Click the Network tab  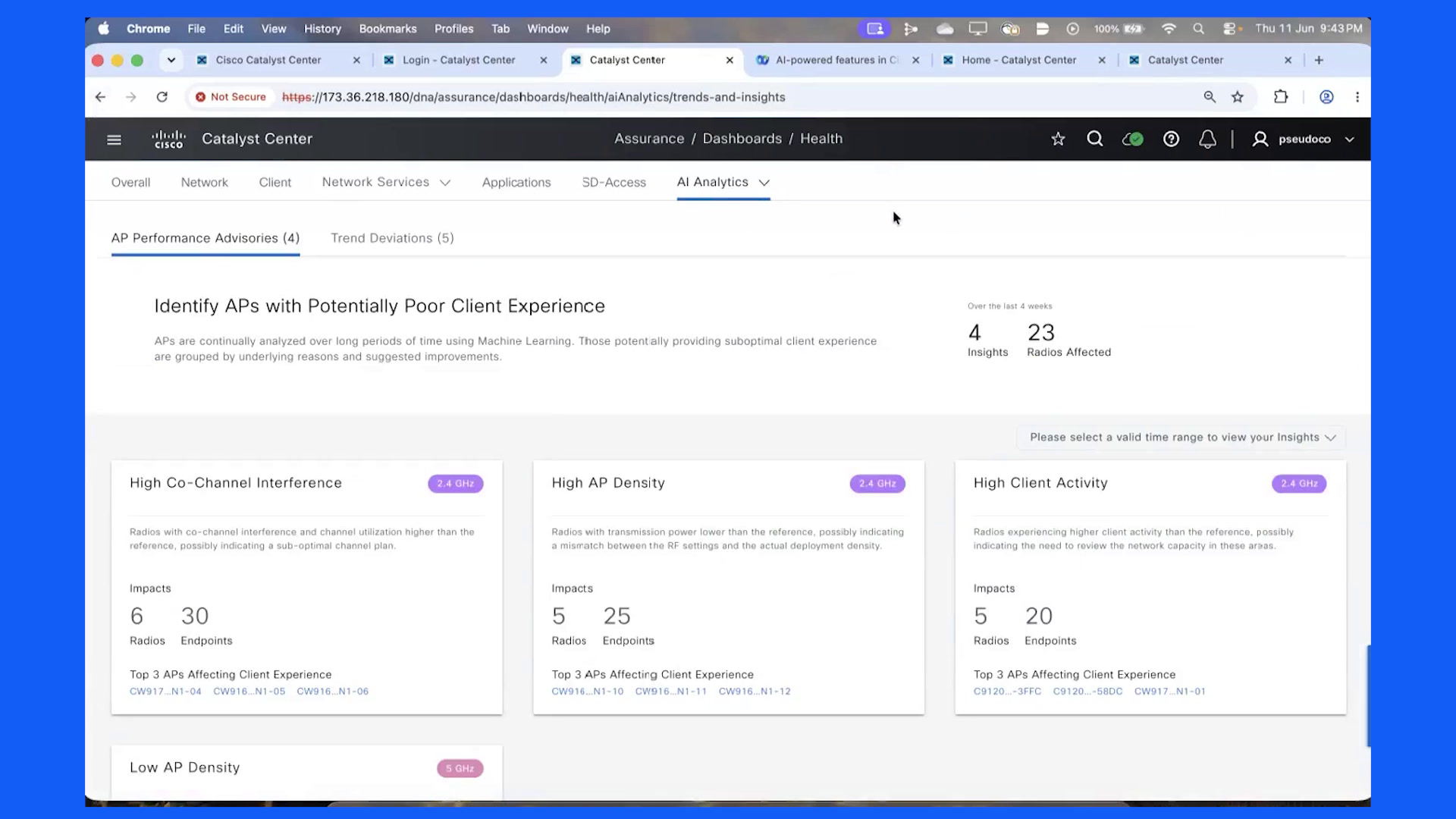[204, 183]
